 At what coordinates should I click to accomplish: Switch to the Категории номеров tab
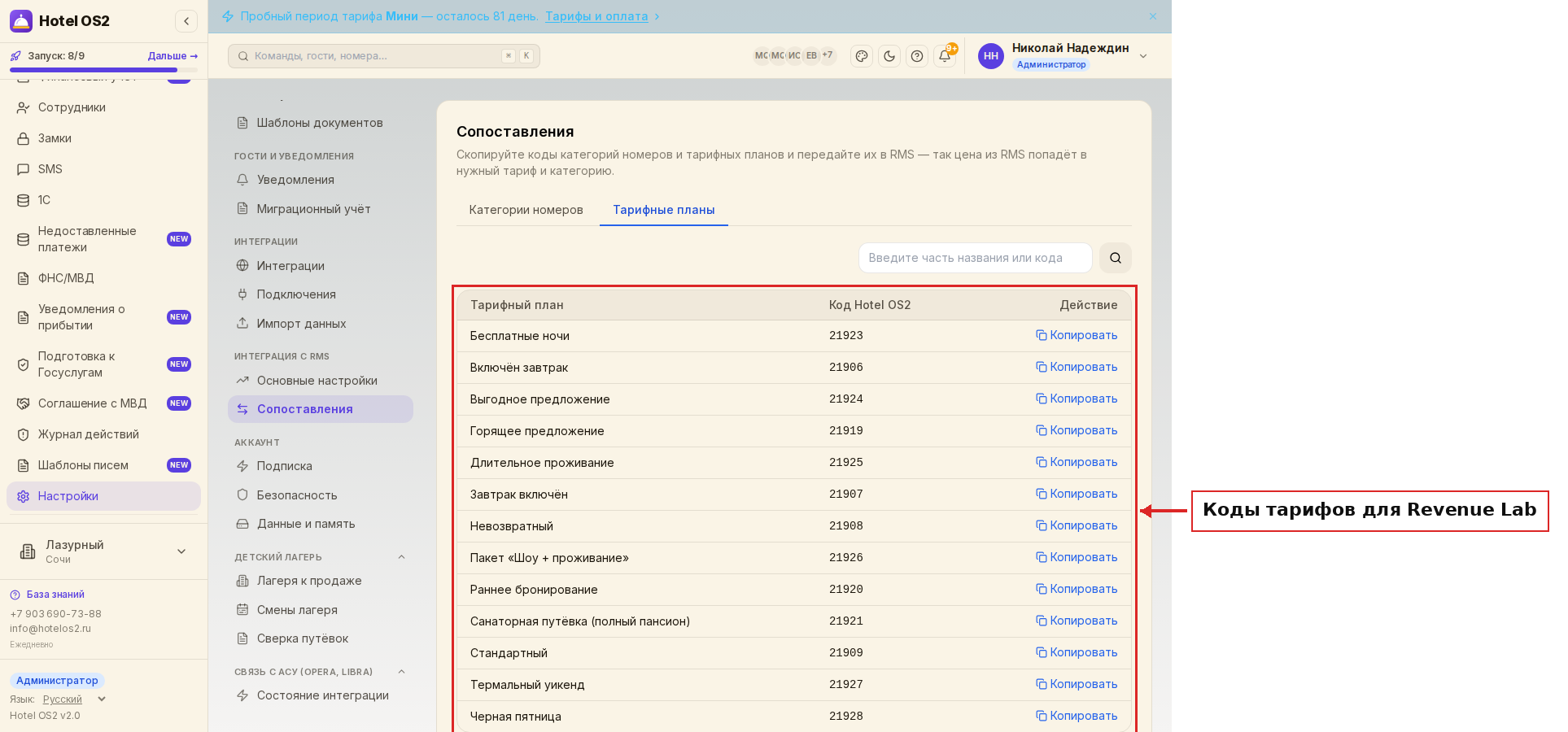(526, 210)
